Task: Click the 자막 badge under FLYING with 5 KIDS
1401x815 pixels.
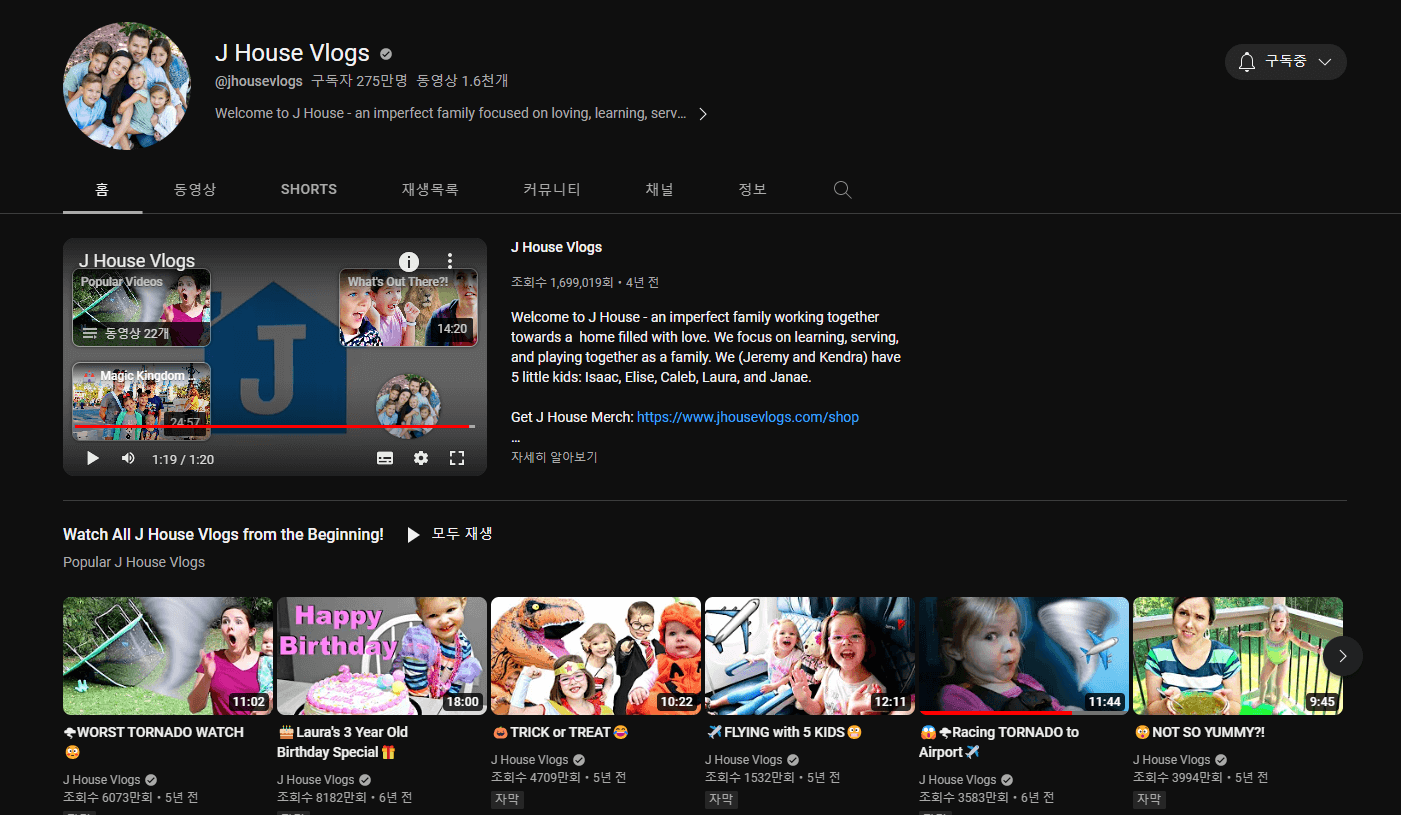Action: (x=721, y=799)
